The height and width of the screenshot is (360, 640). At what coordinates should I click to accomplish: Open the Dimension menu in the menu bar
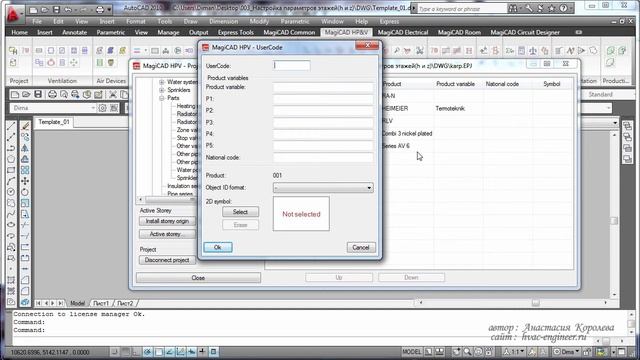coord(223,22)
